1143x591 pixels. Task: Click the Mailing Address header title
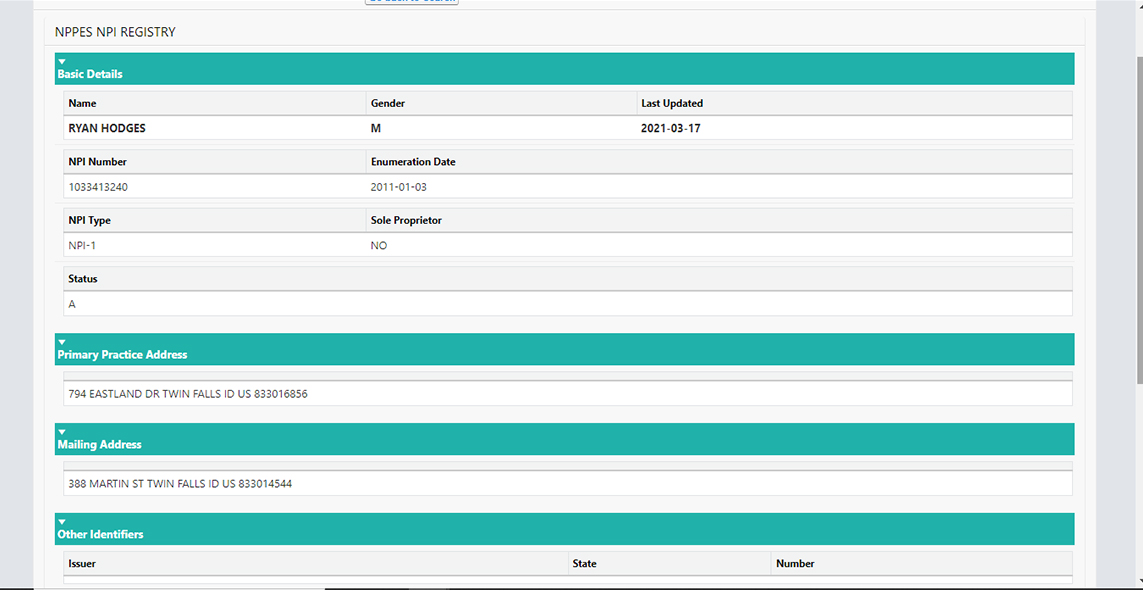(x=99, y=444)
